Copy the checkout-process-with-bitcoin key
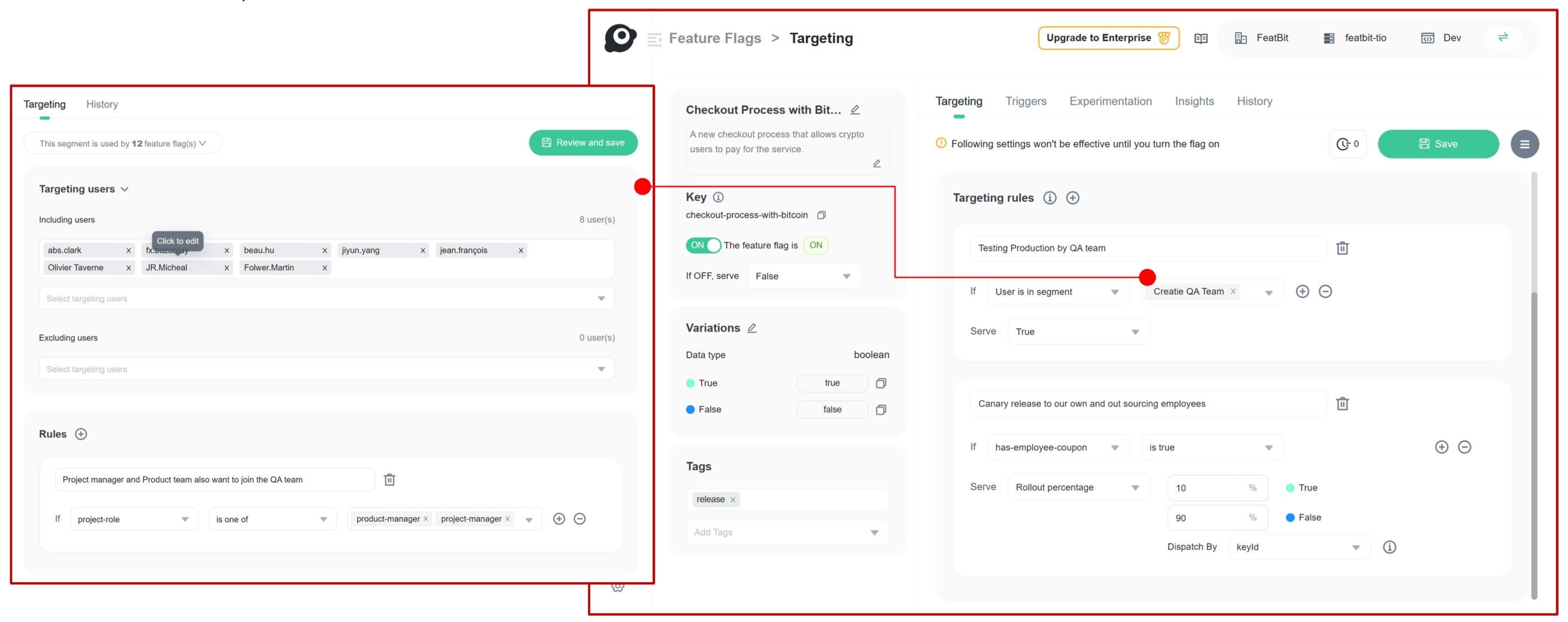This screenshot has height=622, width=1568. [x=821, y=215]
